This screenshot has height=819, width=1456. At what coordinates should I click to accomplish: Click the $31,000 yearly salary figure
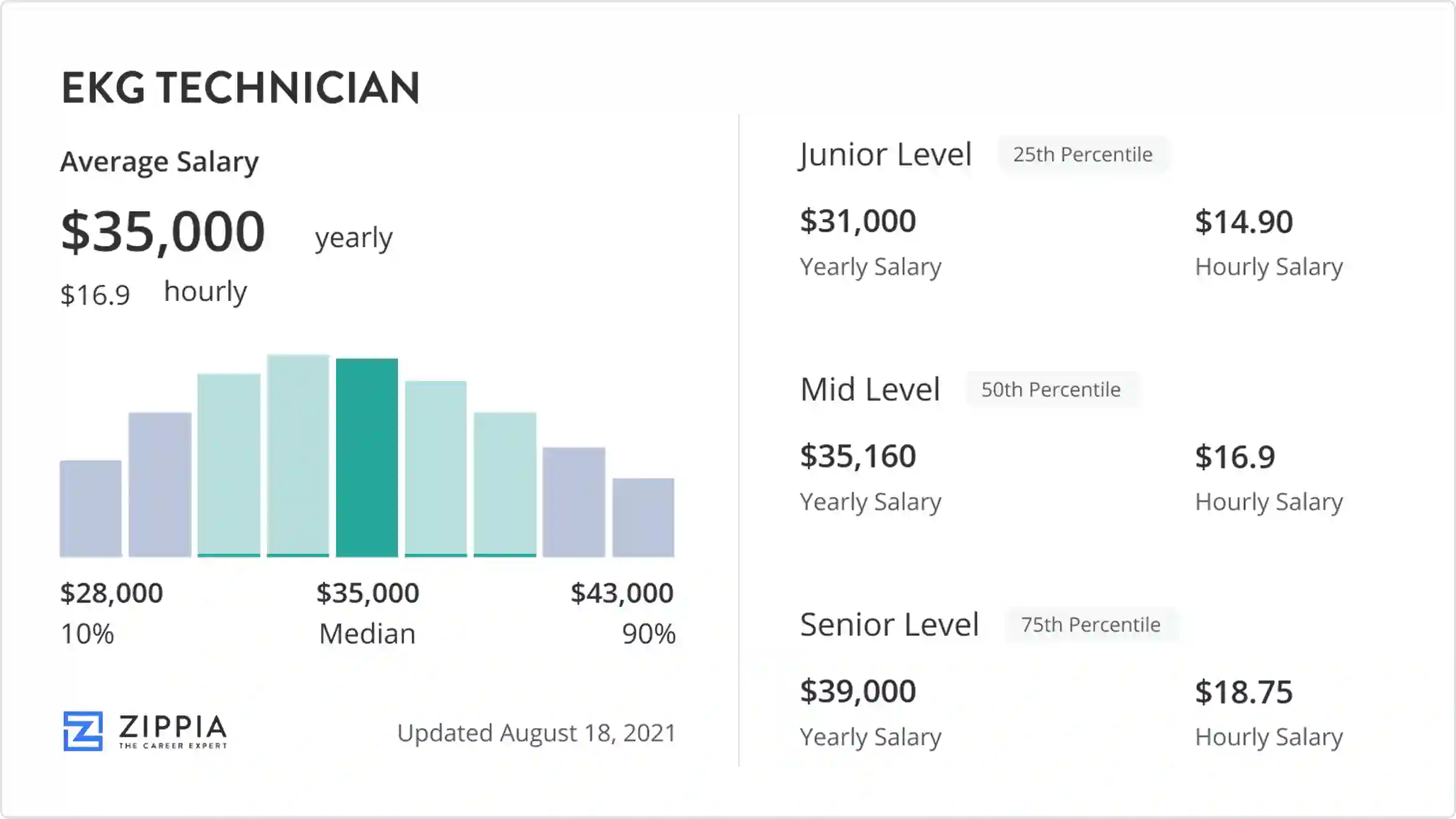click(x=858, y=221)
